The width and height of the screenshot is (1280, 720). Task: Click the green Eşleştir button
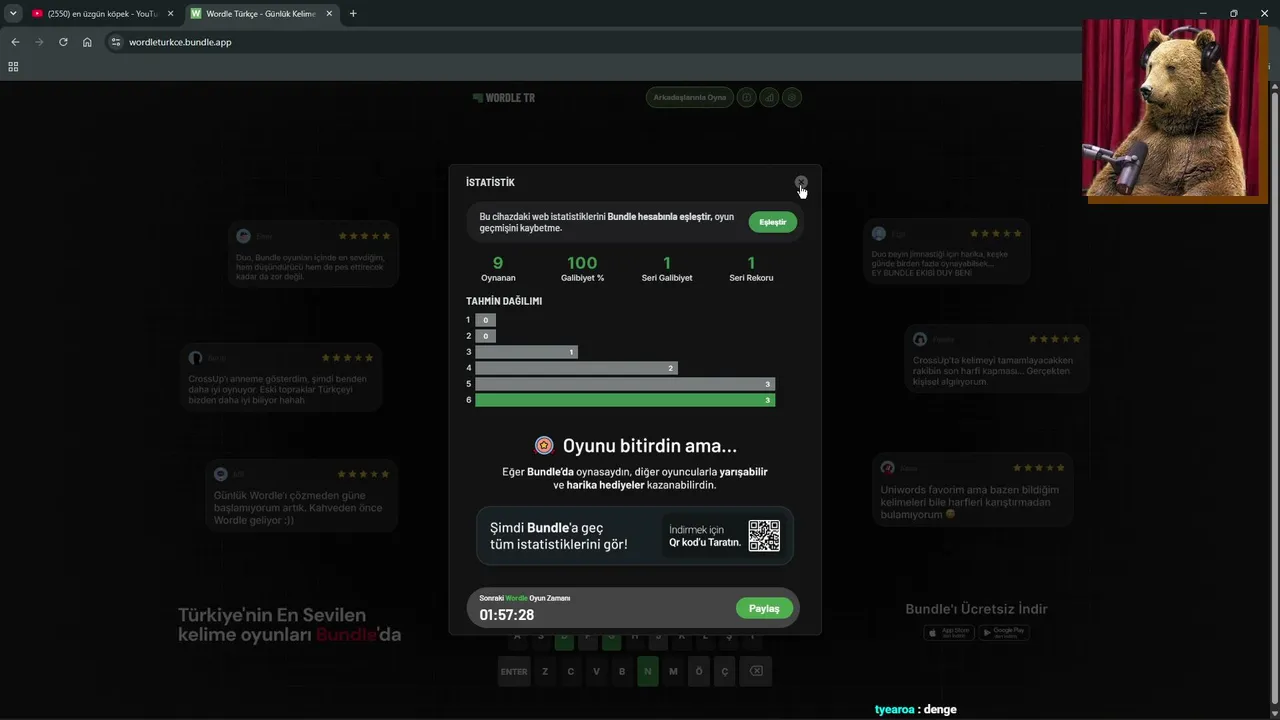(x=773, y=222)
